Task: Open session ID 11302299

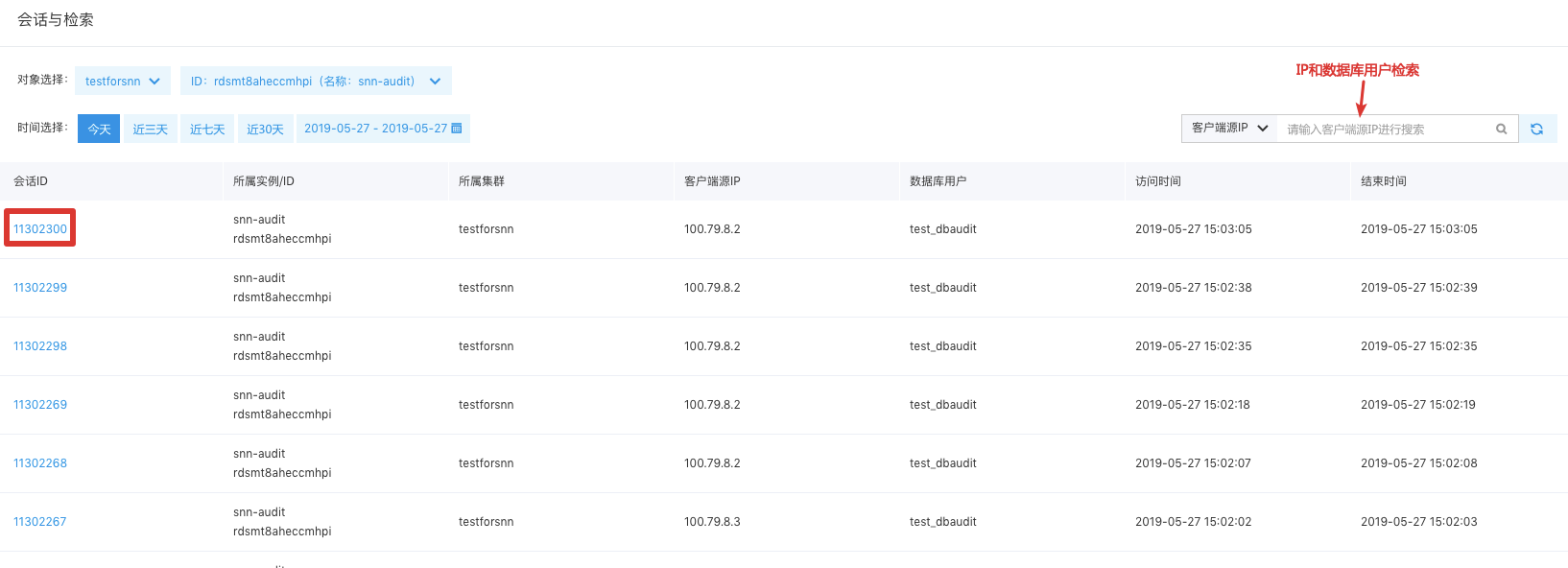Action: tap(40, 287)
